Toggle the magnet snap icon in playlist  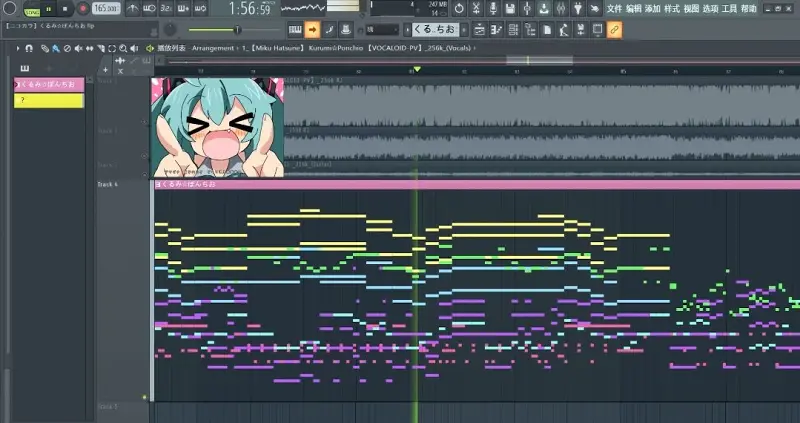coord(29,48)
